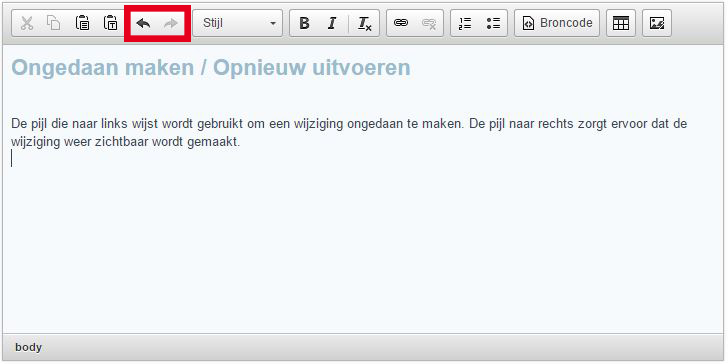Viewport: 728px width, 364px height.
Task: Toggle italic formatting
Action: pos(332,23)
